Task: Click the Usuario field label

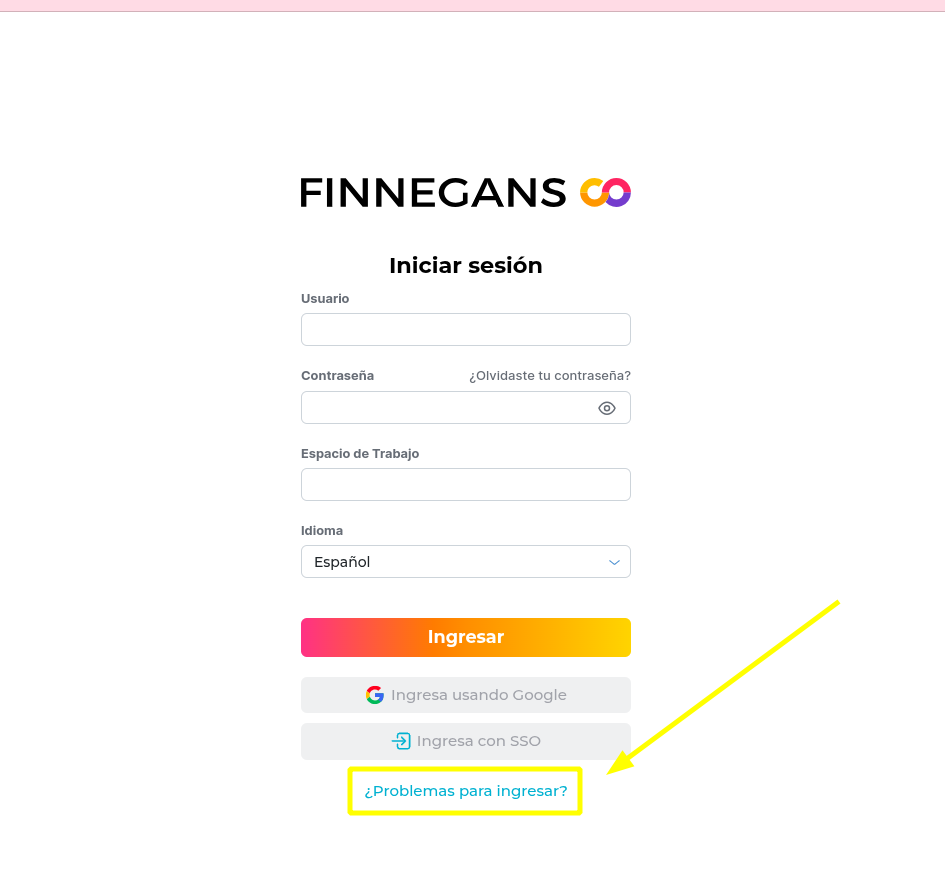Action: pos(325,299)
